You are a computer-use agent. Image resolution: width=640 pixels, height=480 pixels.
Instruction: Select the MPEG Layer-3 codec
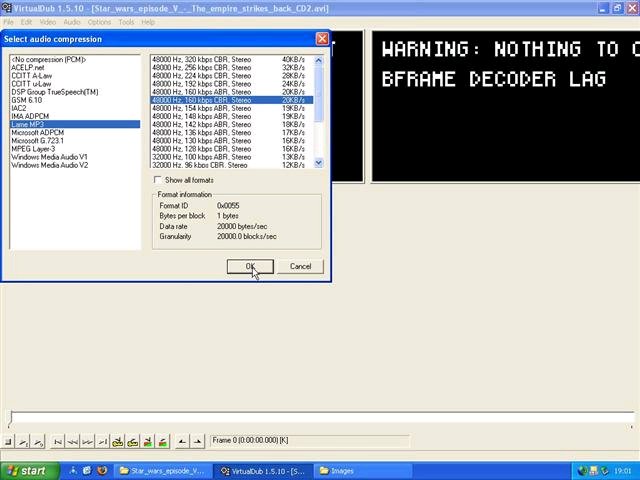click(75, 149)
